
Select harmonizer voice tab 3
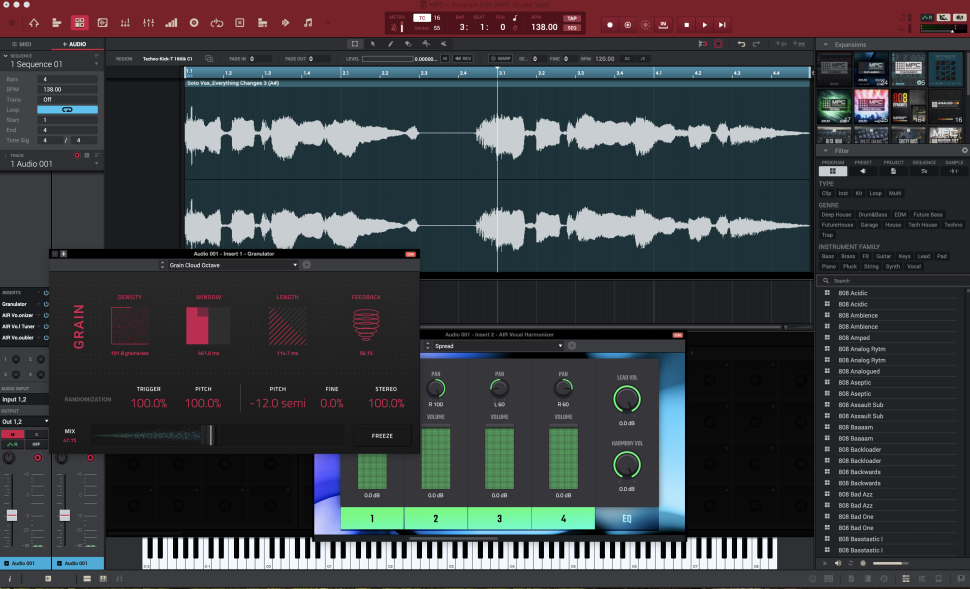point(499,519)
